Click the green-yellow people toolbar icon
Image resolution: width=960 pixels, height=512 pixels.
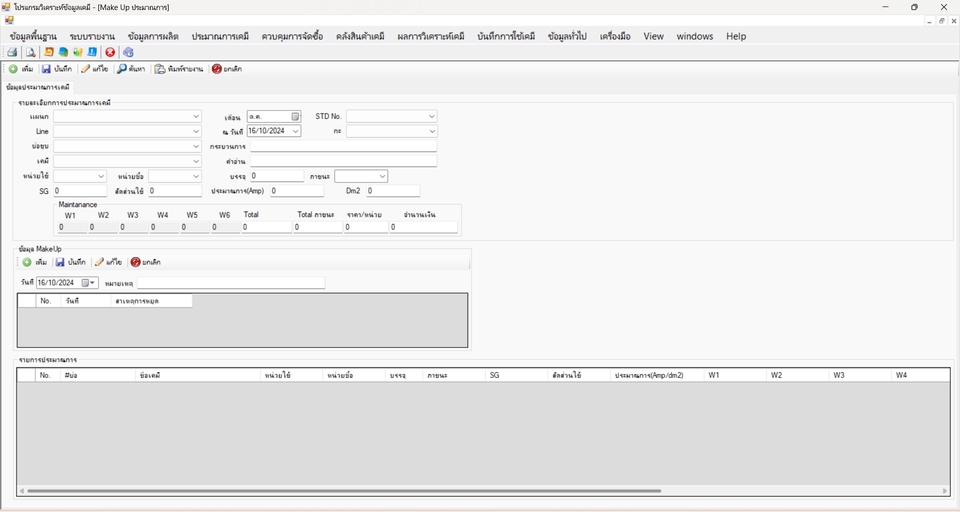(78, 52)
